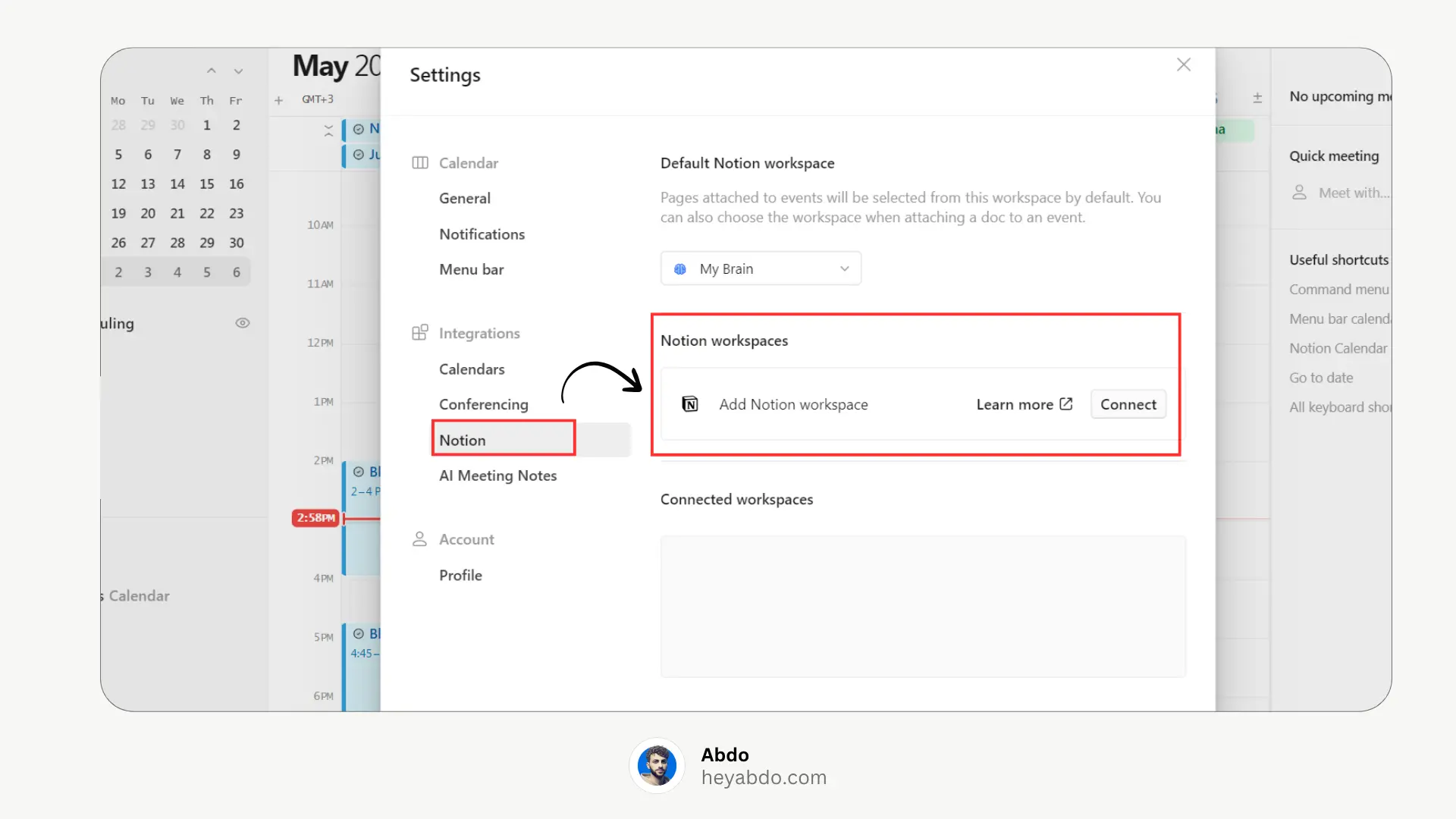The image size is (1456, 819).
Task: Click the Notion logo icon beside Add workspace
Action: (690, 404)
